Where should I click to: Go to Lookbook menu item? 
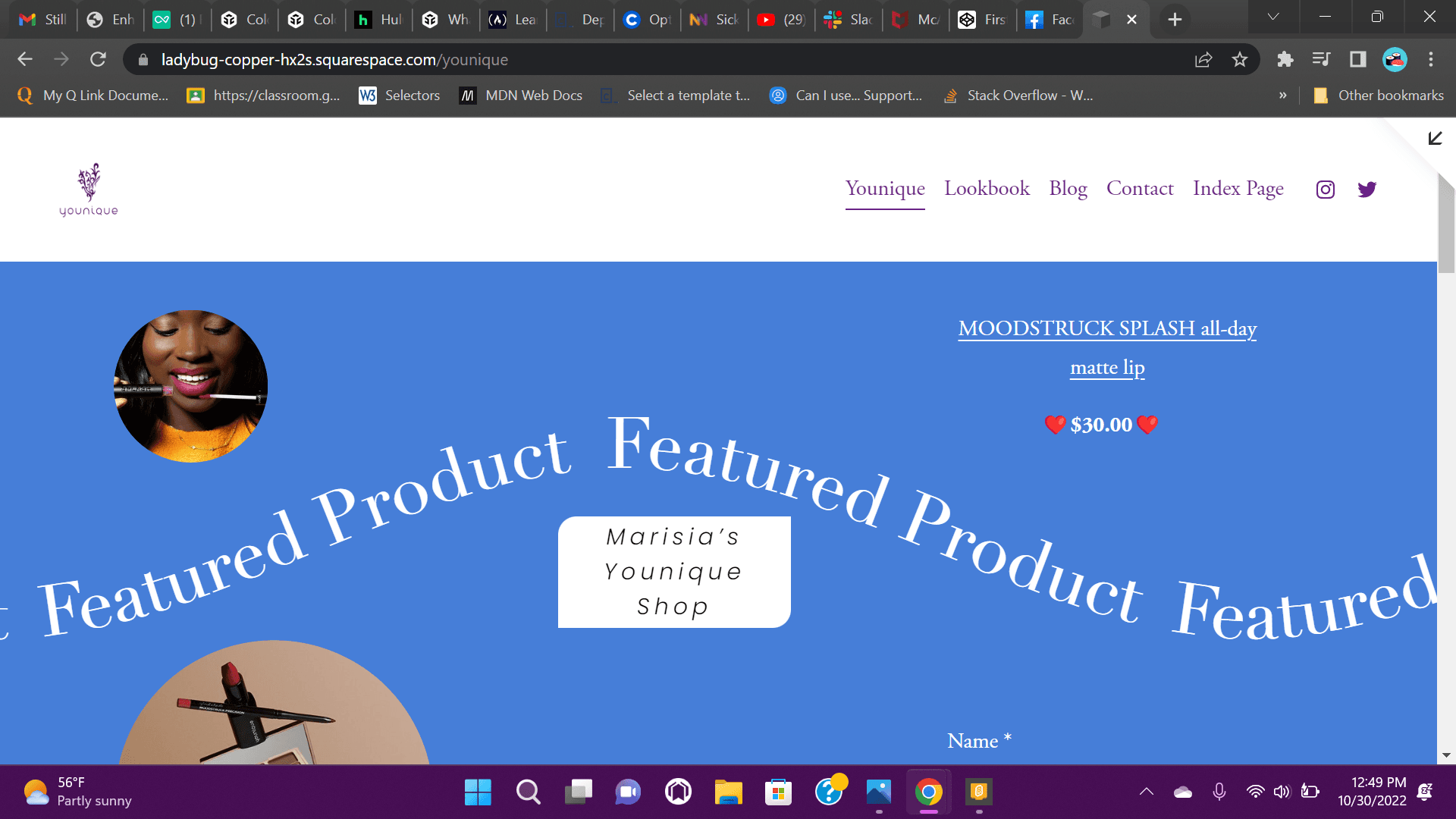pos(987,188)
